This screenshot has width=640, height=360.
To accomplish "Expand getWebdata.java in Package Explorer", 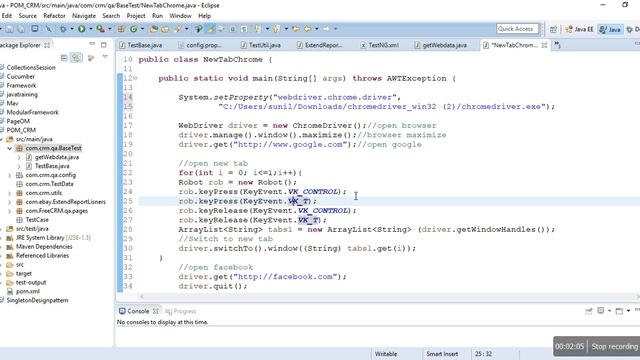I will click(19, 157).
